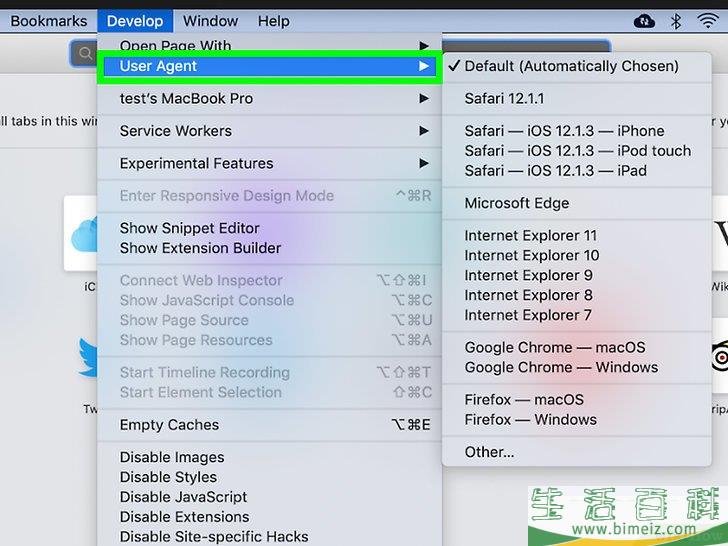Select Internet Explorer 11 user agent
Viewport: 728px width, 546px height.
tap(577, 235)
